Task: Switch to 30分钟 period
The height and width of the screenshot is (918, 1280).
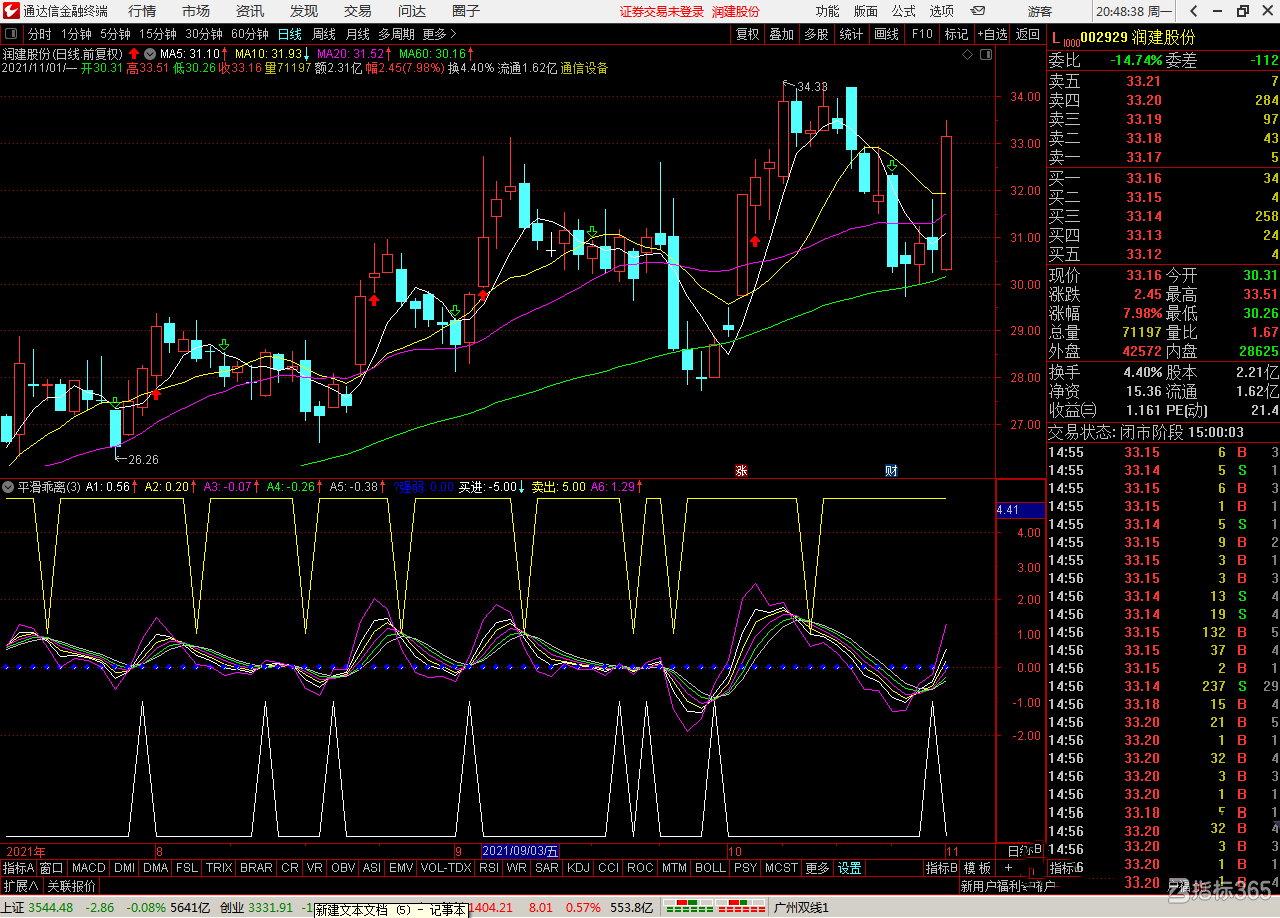Action: click(x=204, y=34)
